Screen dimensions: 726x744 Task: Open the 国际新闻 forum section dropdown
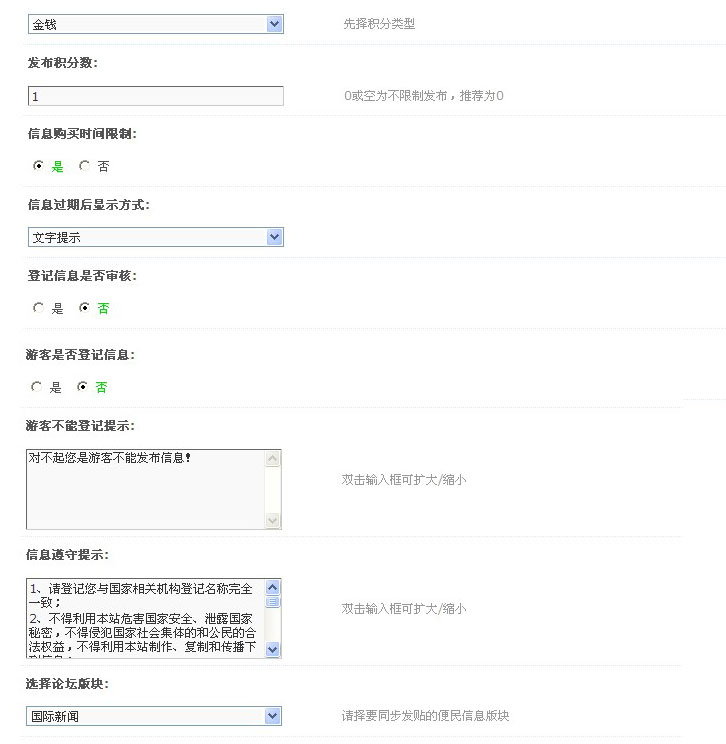click(x=154, y=716)
